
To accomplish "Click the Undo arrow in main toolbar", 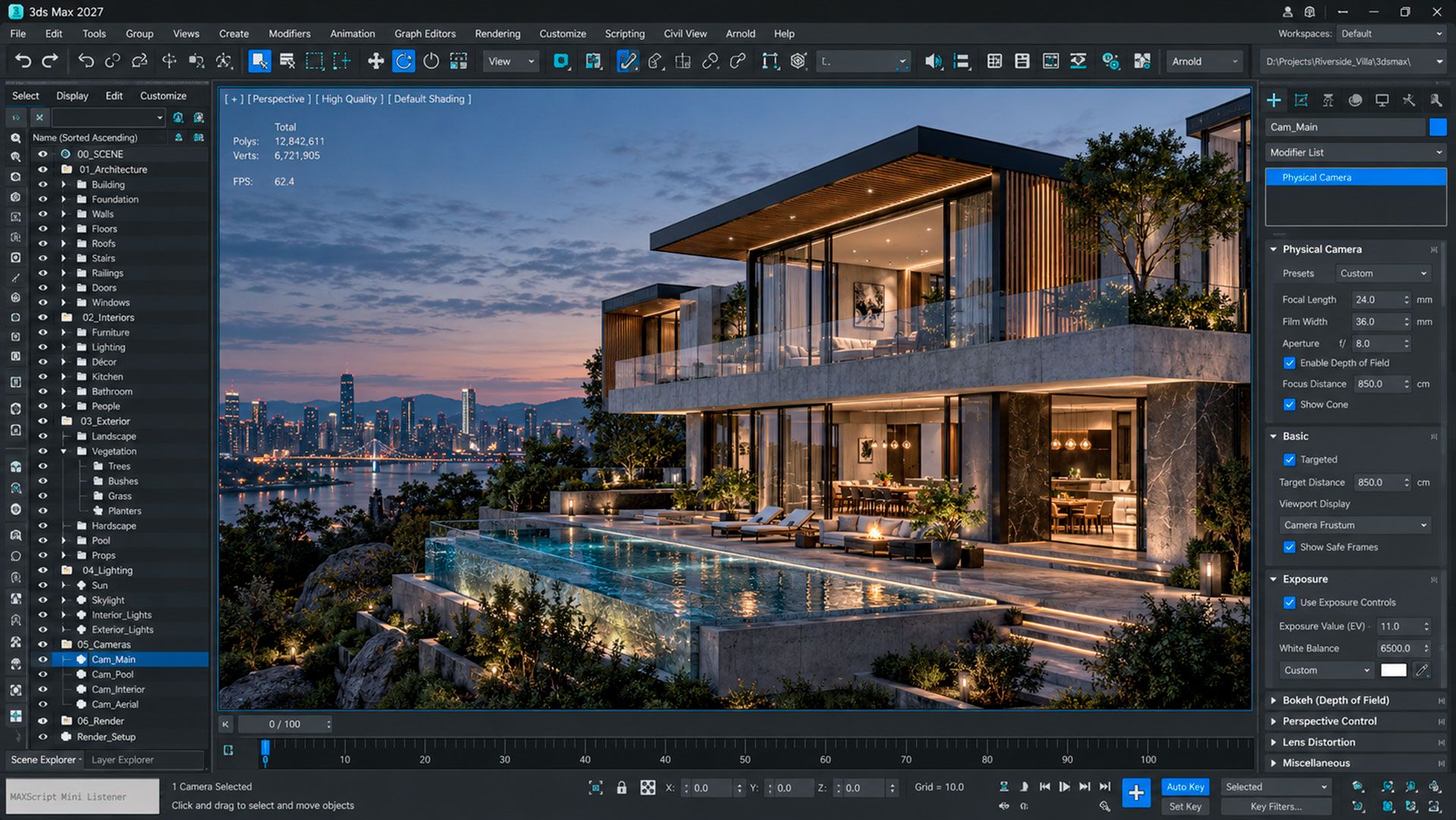I will coord(24,61).
